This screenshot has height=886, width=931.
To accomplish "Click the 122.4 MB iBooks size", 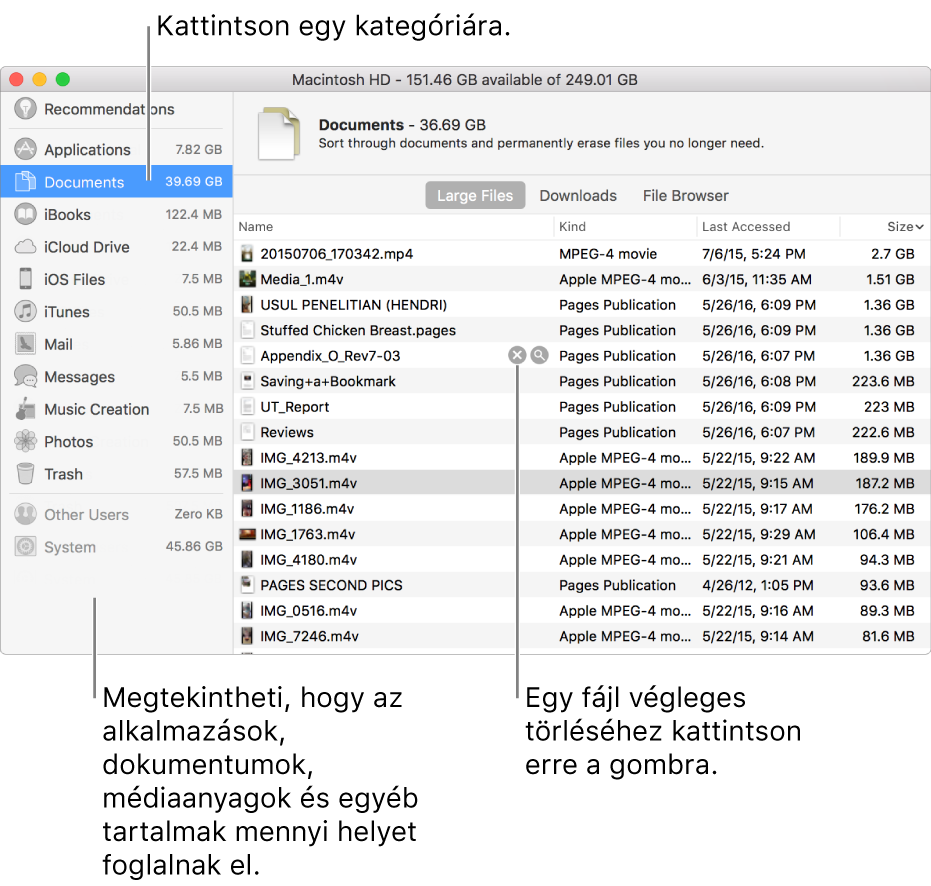I will coord(194,214).
